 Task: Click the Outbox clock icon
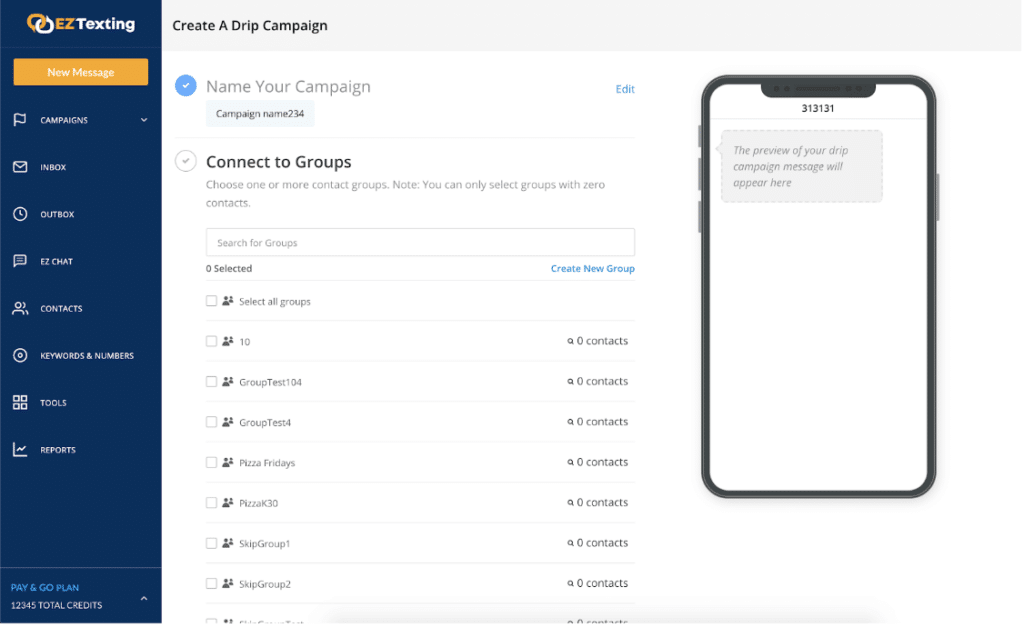[20, 214]
